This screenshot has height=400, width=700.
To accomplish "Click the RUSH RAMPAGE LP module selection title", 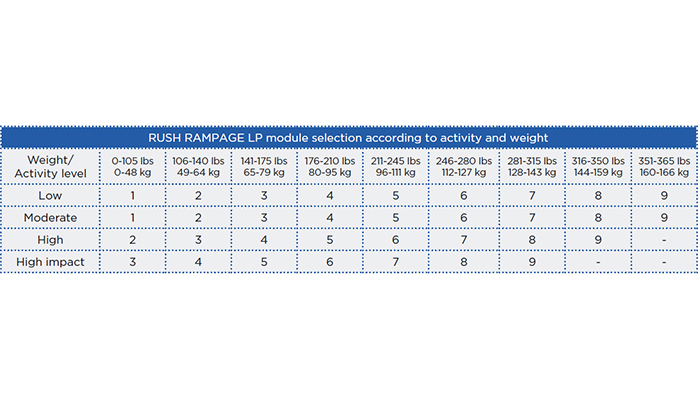I will 349,137.
